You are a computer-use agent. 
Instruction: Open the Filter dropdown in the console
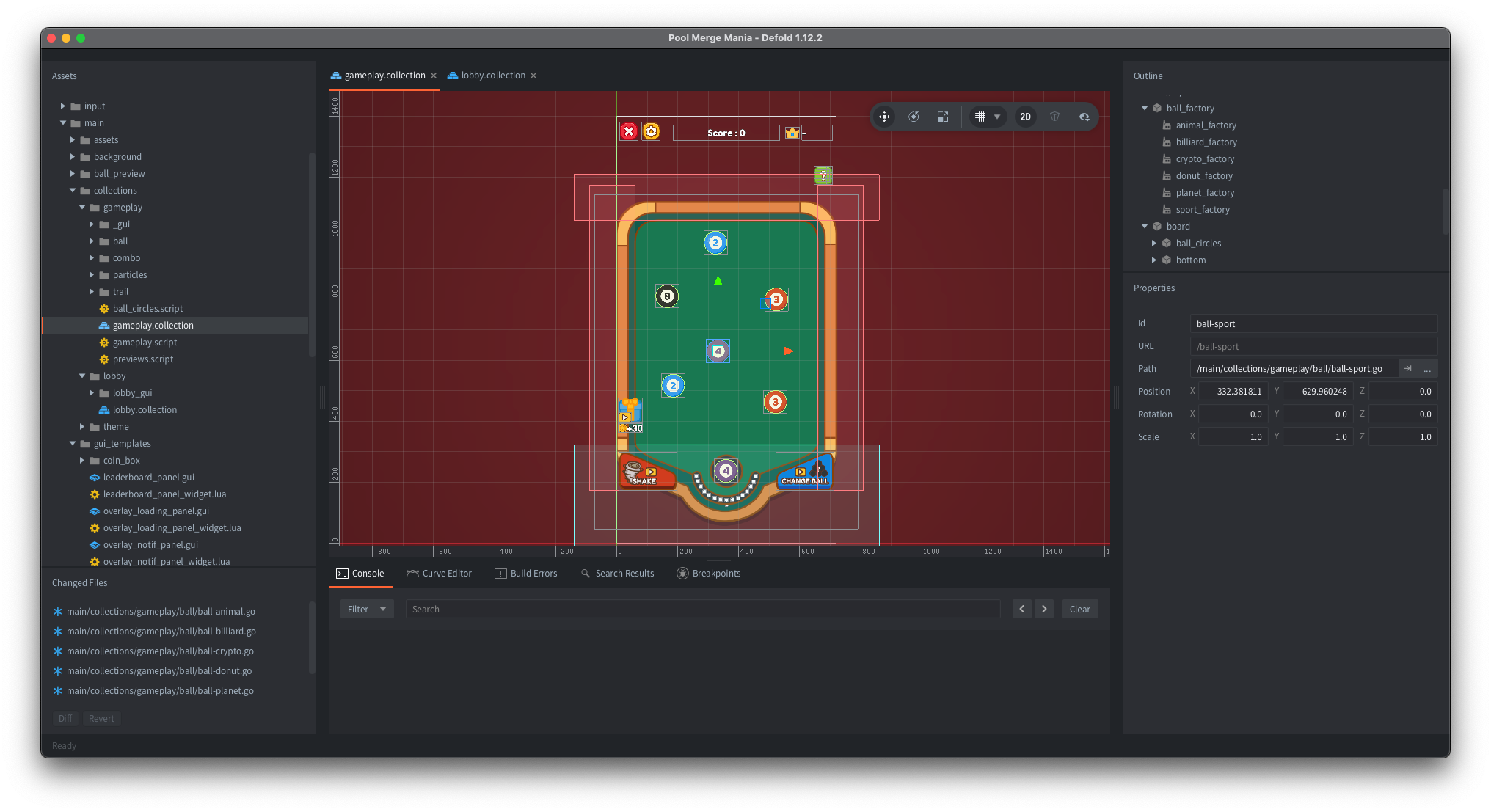366,608
